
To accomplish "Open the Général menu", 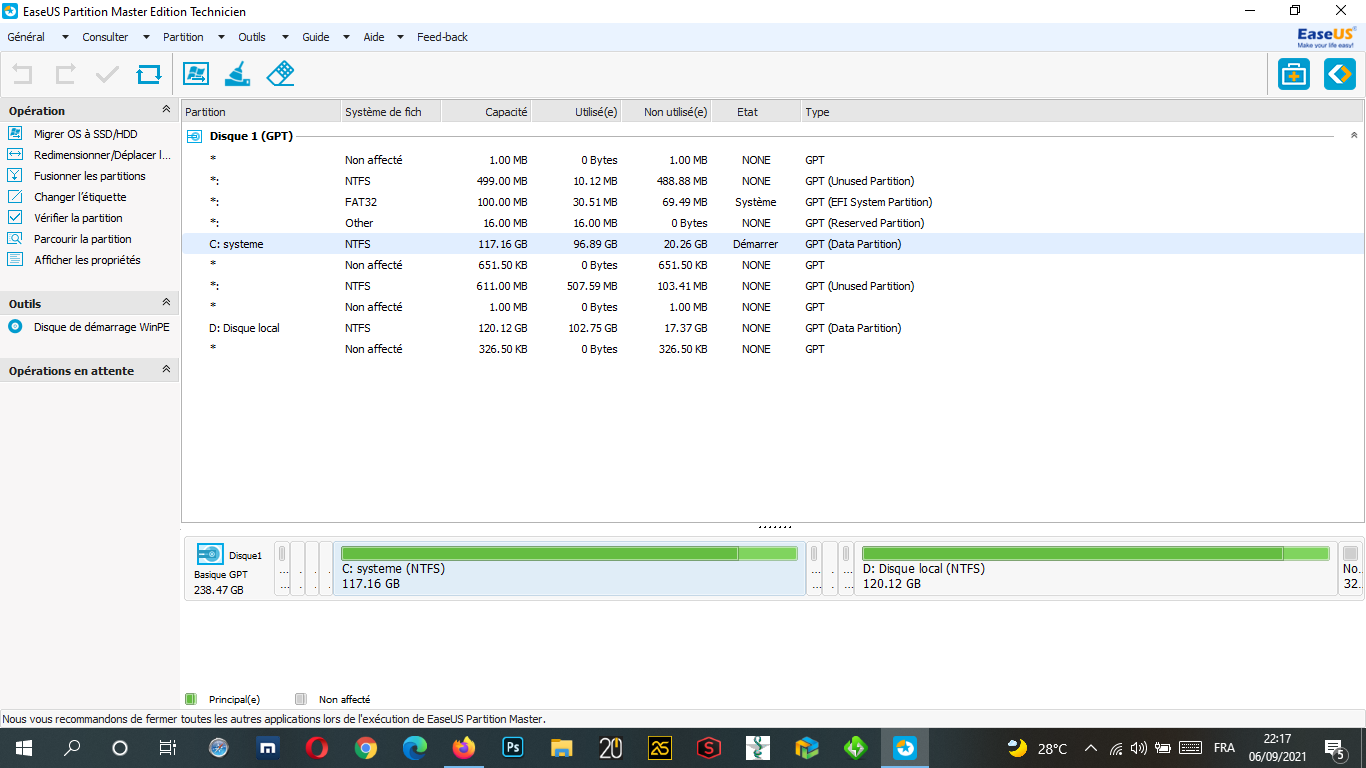I will (x=26, y=37).
